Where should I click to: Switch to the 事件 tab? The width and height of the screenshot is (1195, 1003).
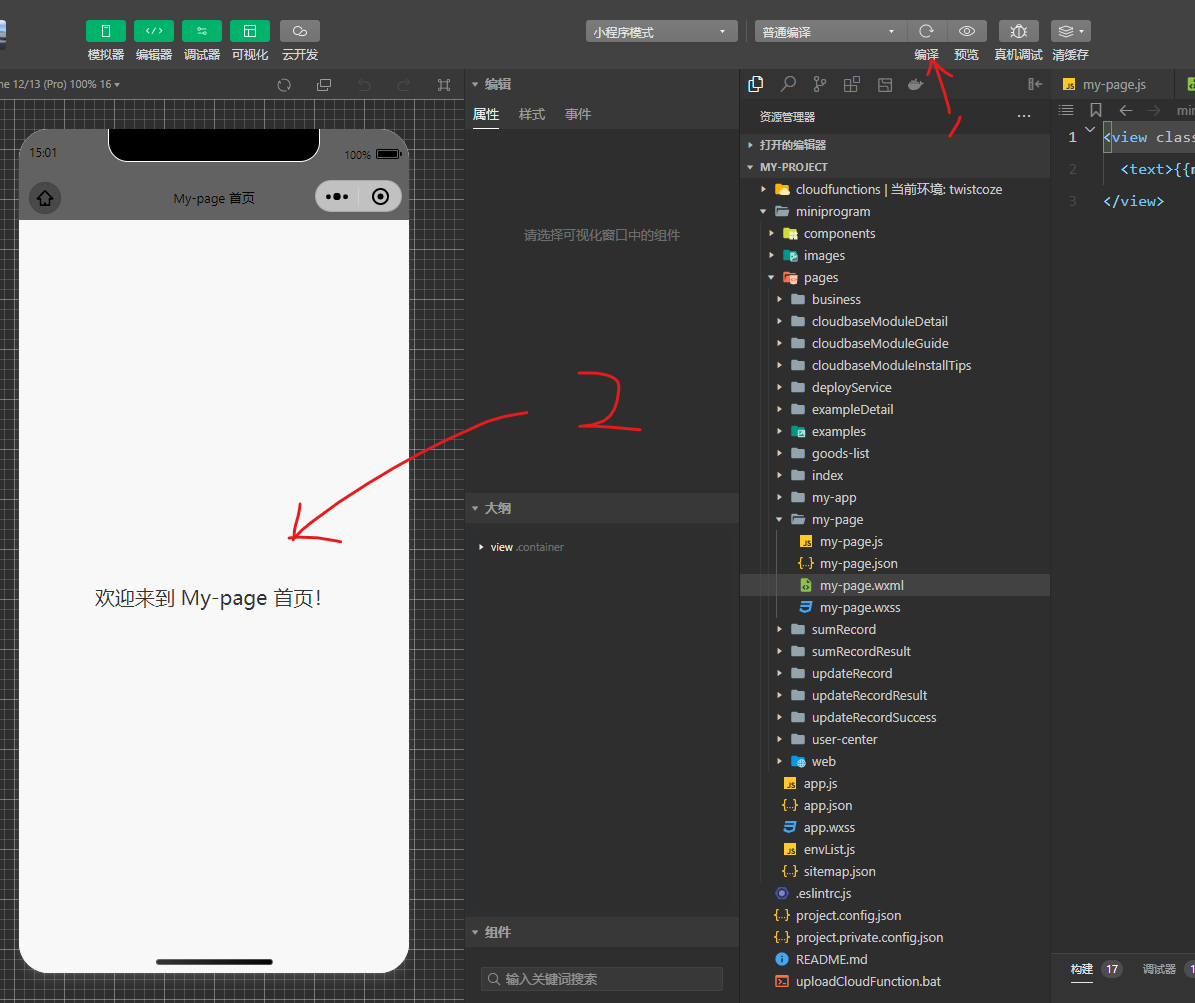click(578, 114)
